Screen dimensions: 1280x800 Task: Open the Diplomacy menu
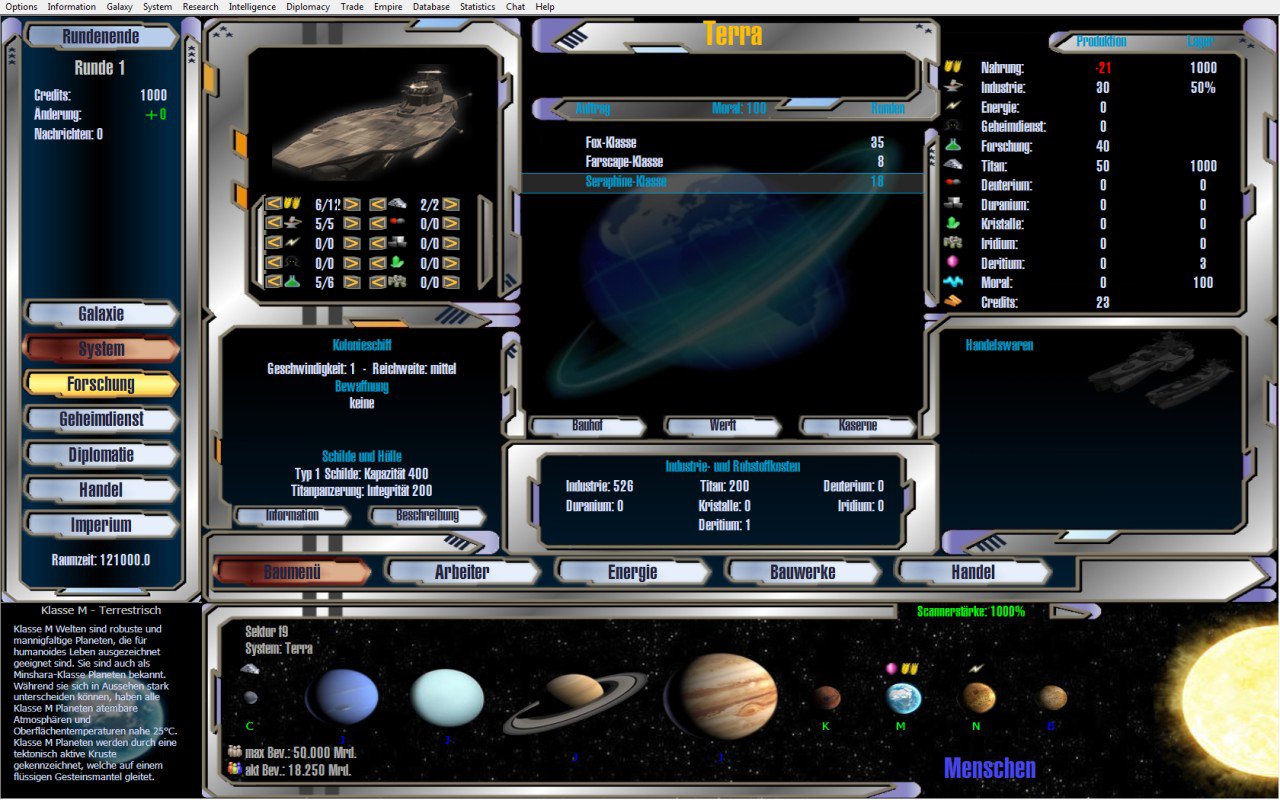pos(309,7)
